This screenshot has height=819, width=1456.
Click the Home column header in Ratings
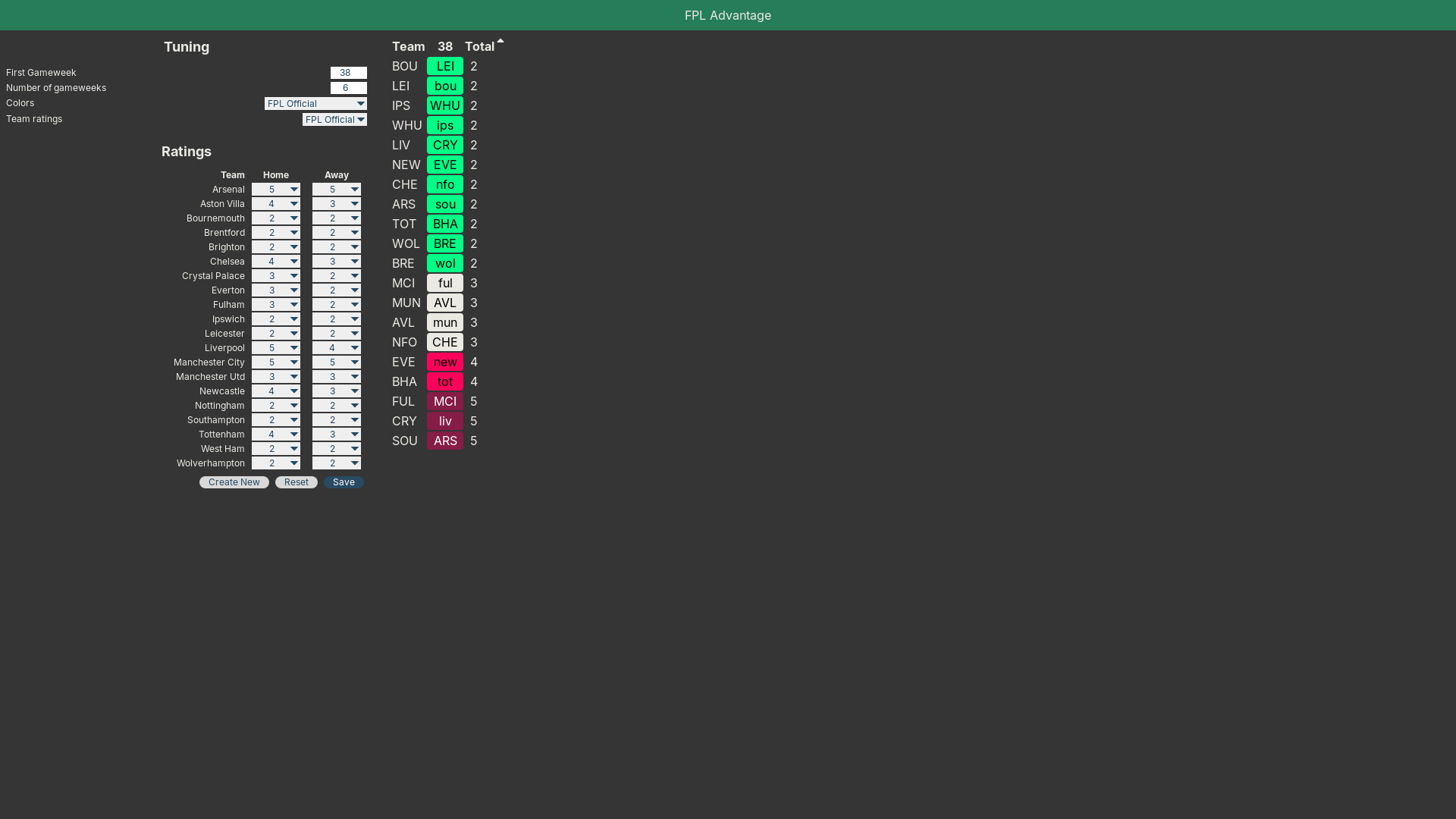[x=276, y=175]
